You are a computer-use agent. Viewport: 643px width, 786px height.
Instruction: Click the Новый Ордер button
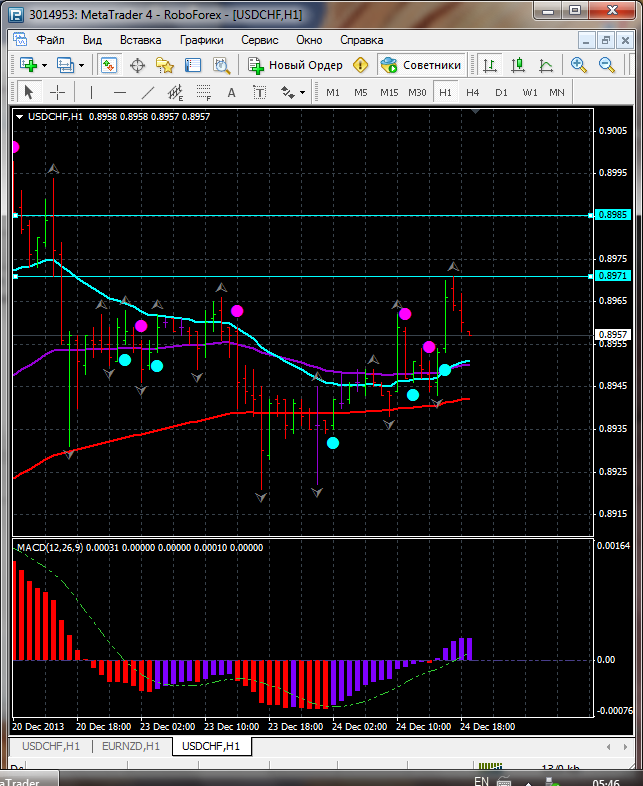click(295, 65)
